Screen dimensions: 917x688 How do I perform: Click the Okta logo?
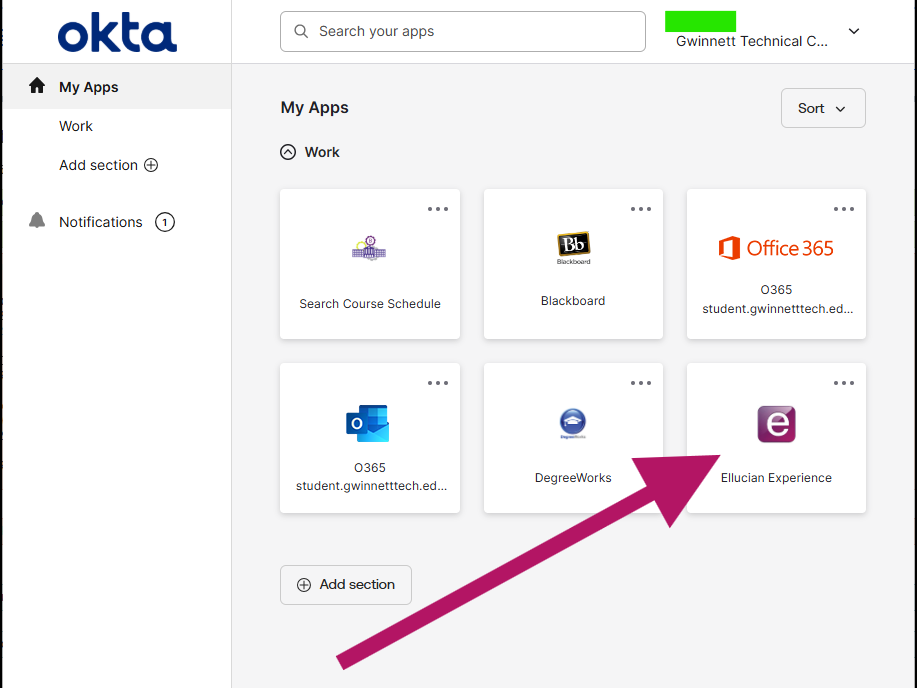pyautogui.click(x=117, y=32)
